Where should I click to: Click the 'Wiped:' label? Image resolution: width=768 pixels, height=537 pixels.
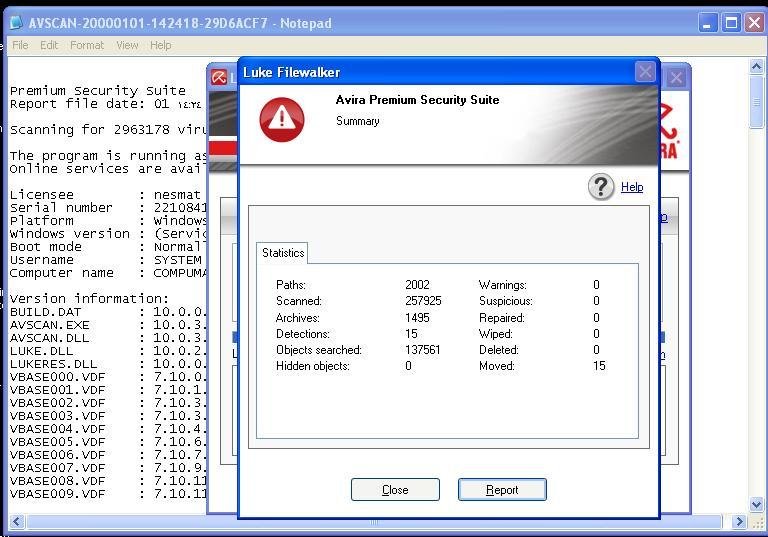click(x=496, y=334)
